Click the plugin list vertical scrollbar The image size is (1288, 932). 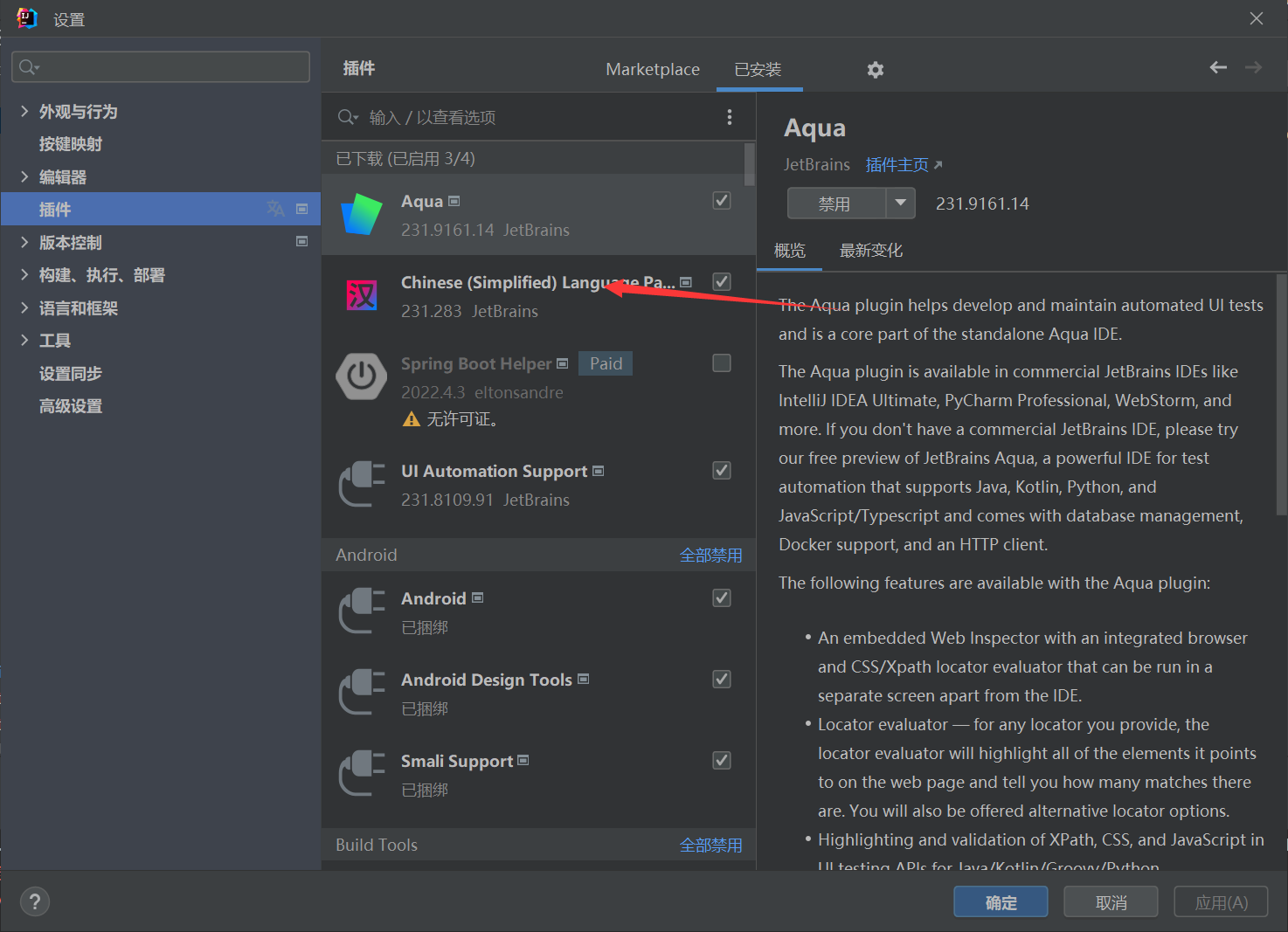point(749,165)
